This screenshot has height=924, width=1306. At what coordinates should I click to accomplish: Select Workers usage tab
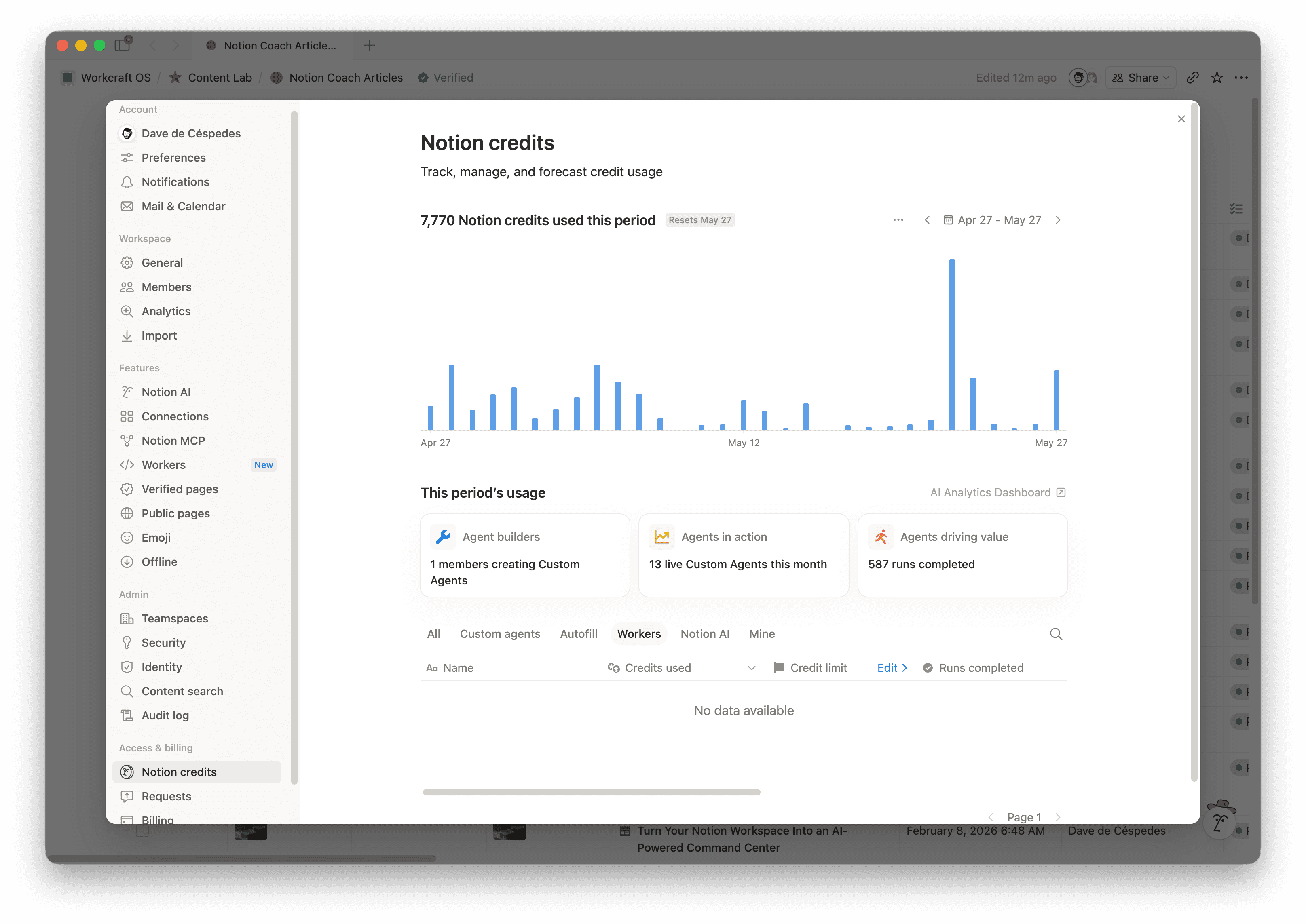pyautogui.click(x=639, y=634)
